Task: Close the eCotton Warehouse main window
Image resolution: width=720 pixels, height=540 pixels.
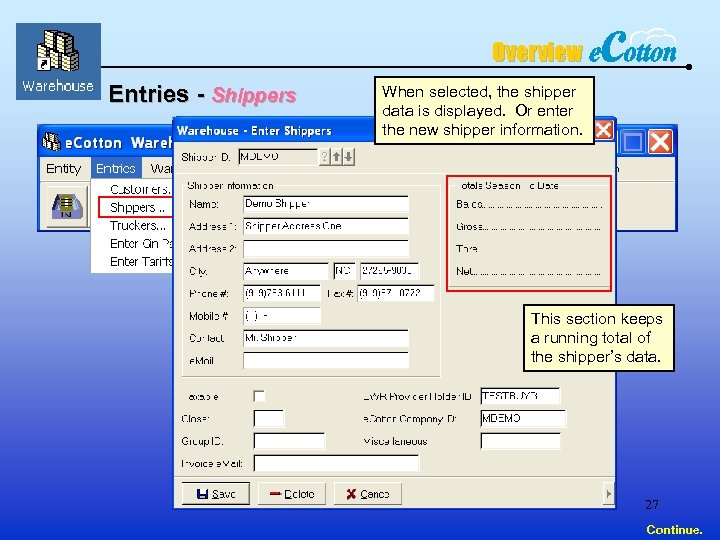Action: pyautogui.click(x=660, y=141)
